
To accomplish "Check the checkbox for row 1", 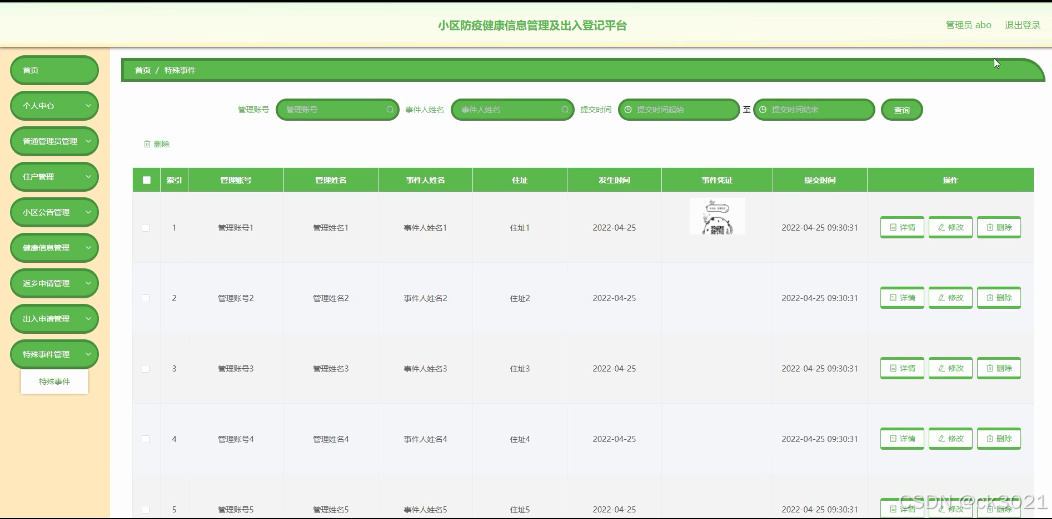I will [x=146, y=227].
